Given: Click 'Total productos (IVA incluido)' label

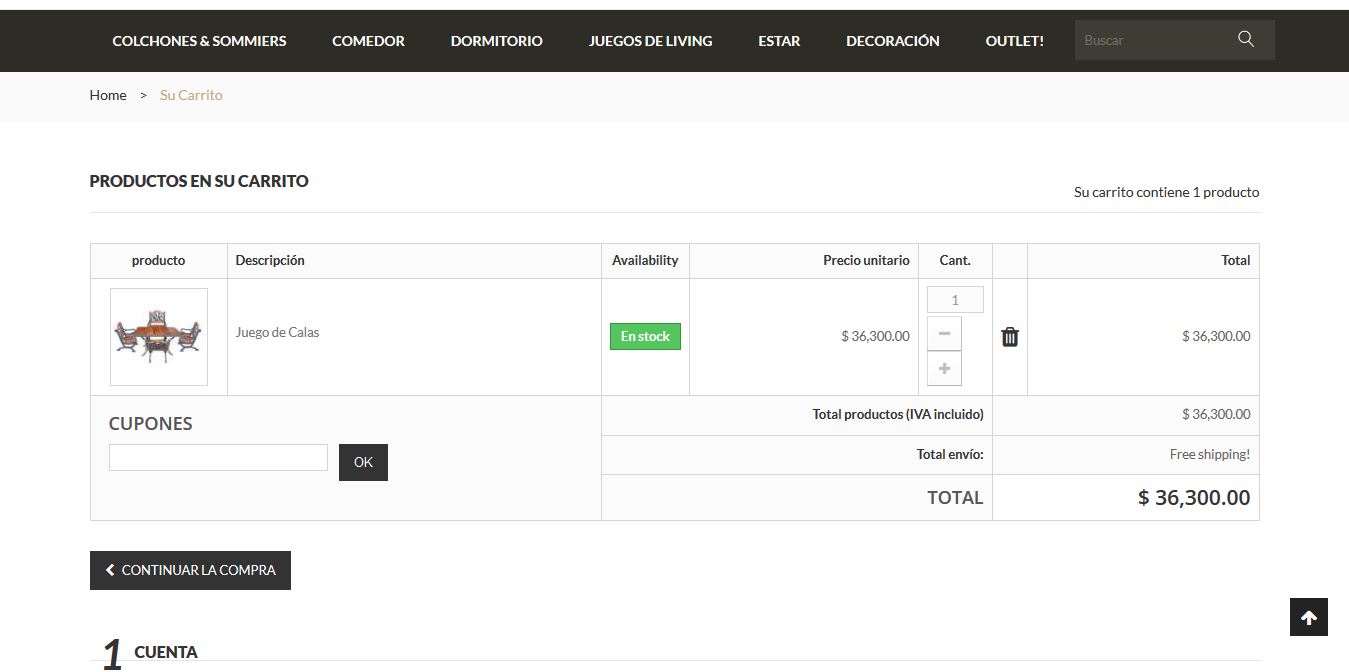Looking at the screenshot, I should 898,414.
